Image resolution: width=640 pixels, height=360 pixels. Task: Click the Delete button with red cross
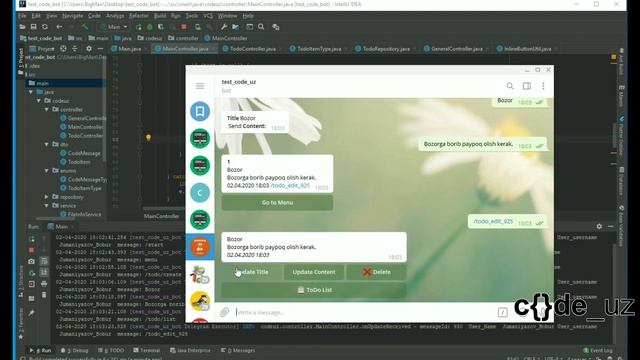[x=376, y=272]
